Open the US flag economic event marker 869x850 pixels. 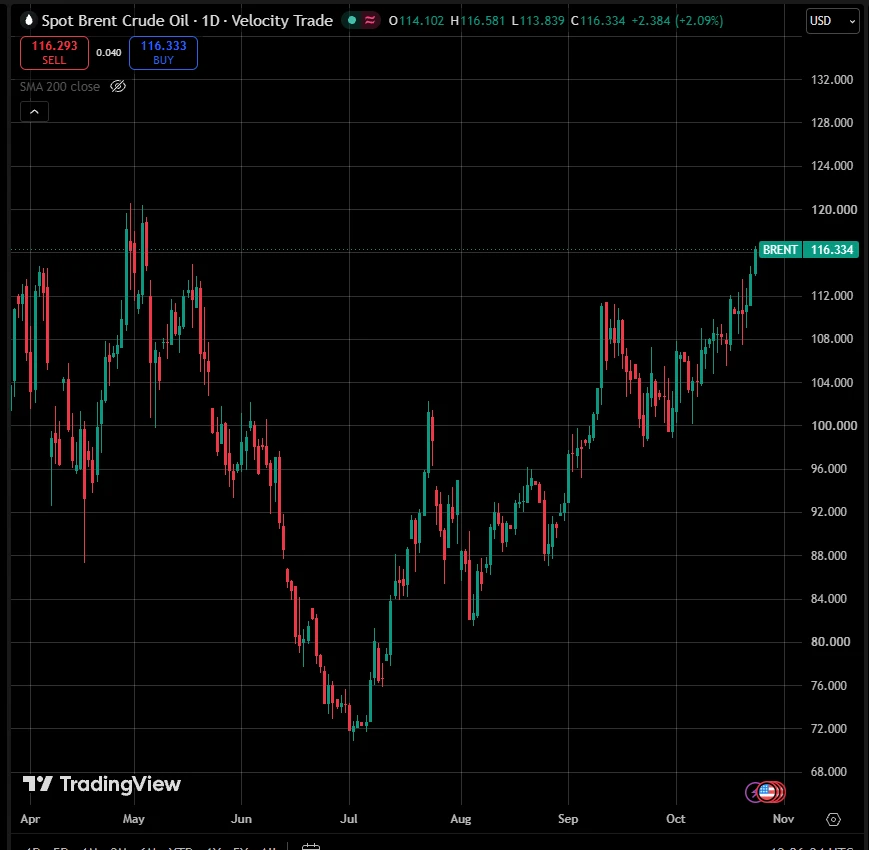tap(768, 792)
